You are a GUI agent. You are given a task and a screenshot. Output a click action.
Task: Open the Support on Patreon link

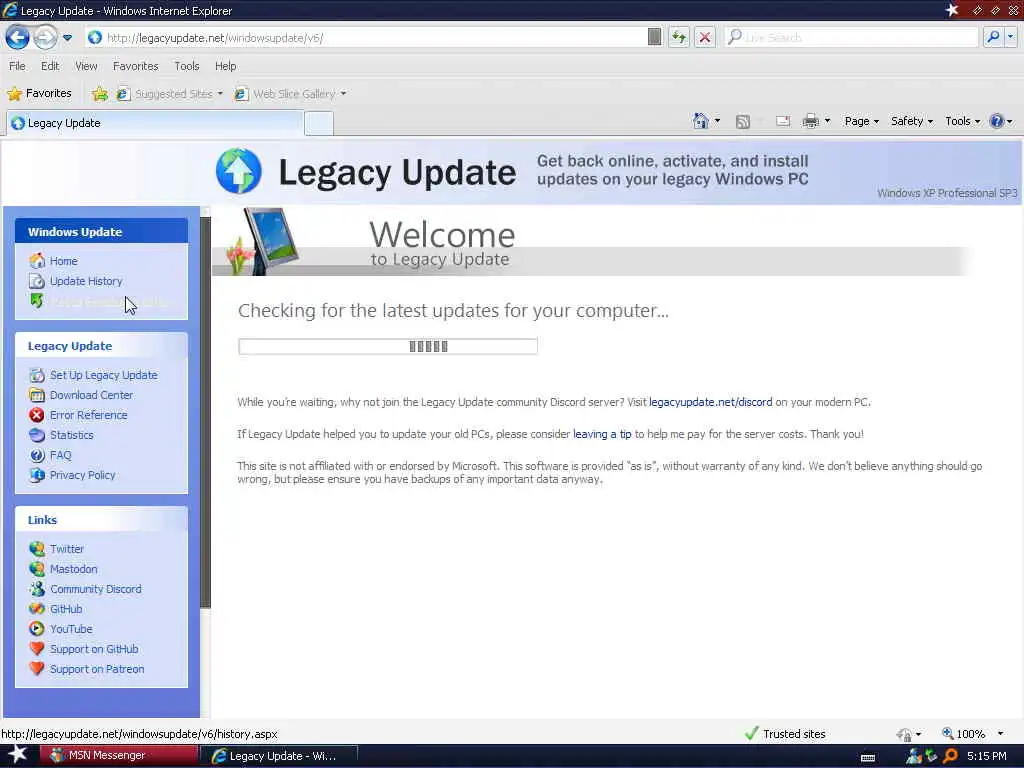(97, 669)
